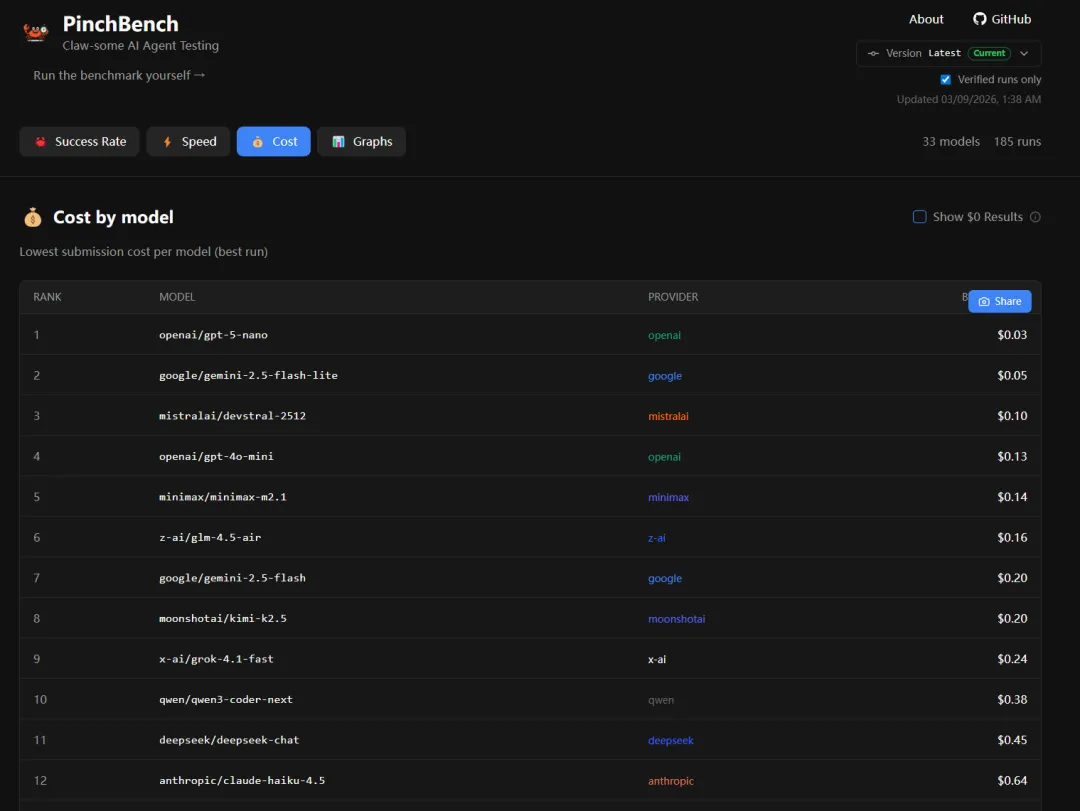Switch to the Success Rate tab
1080x811 pixels.
(x=79, y=141)
